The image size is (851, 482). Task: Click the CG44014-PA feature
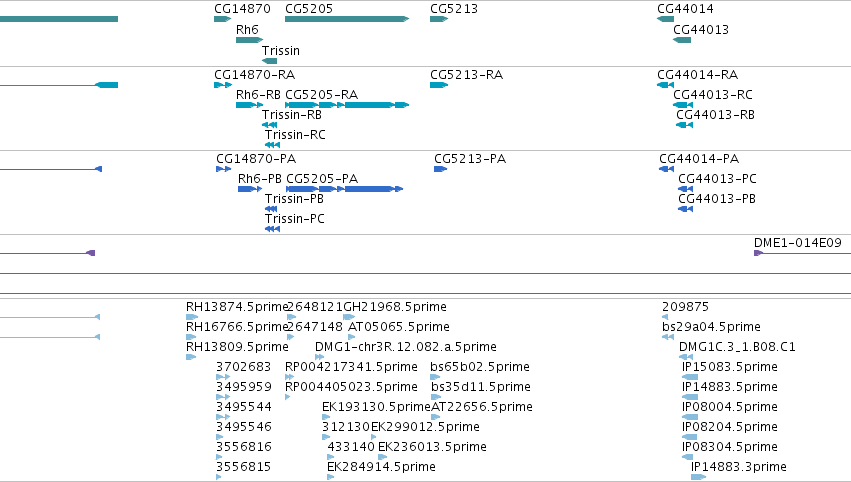pos(666,169)
